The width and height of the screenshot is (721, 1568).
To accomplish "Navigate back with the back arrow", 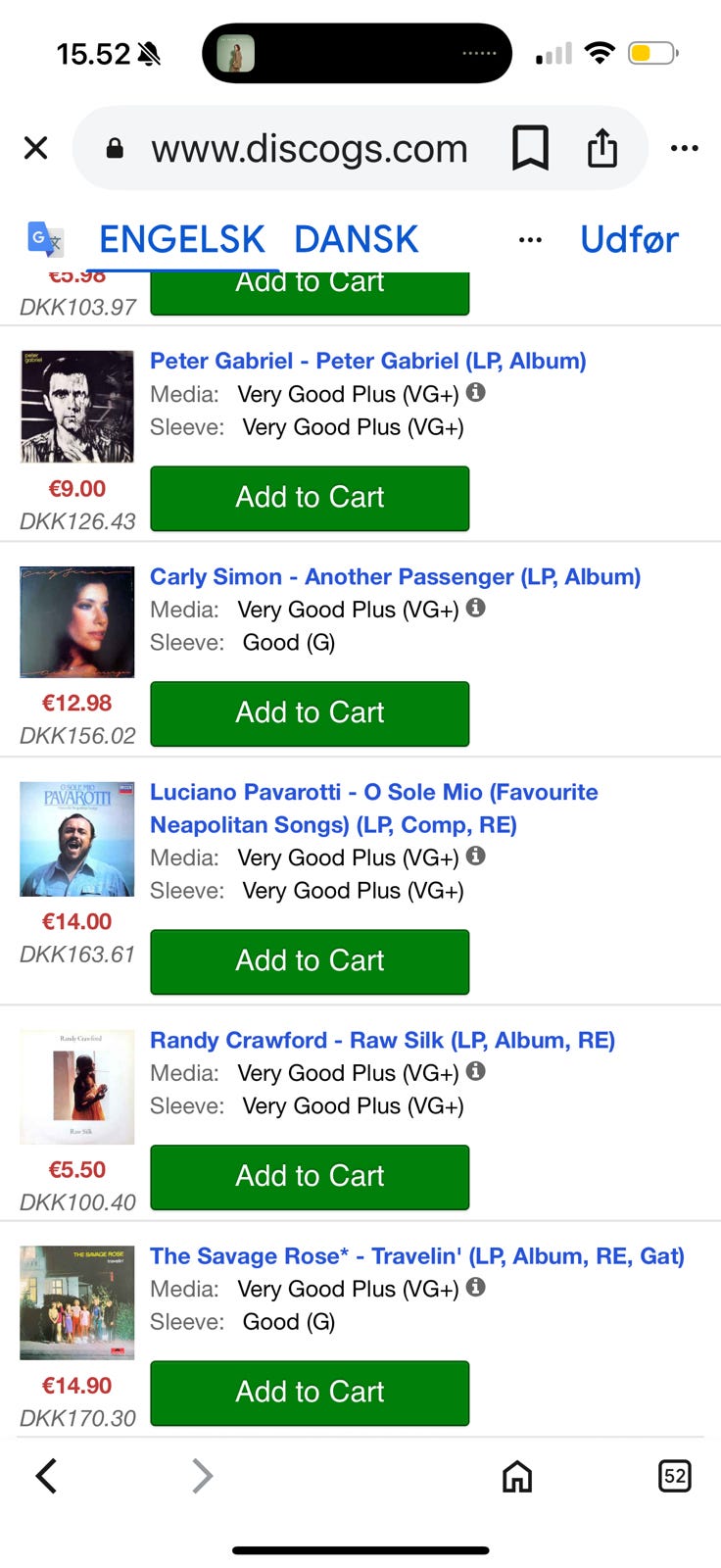I will click(46, 1476).
